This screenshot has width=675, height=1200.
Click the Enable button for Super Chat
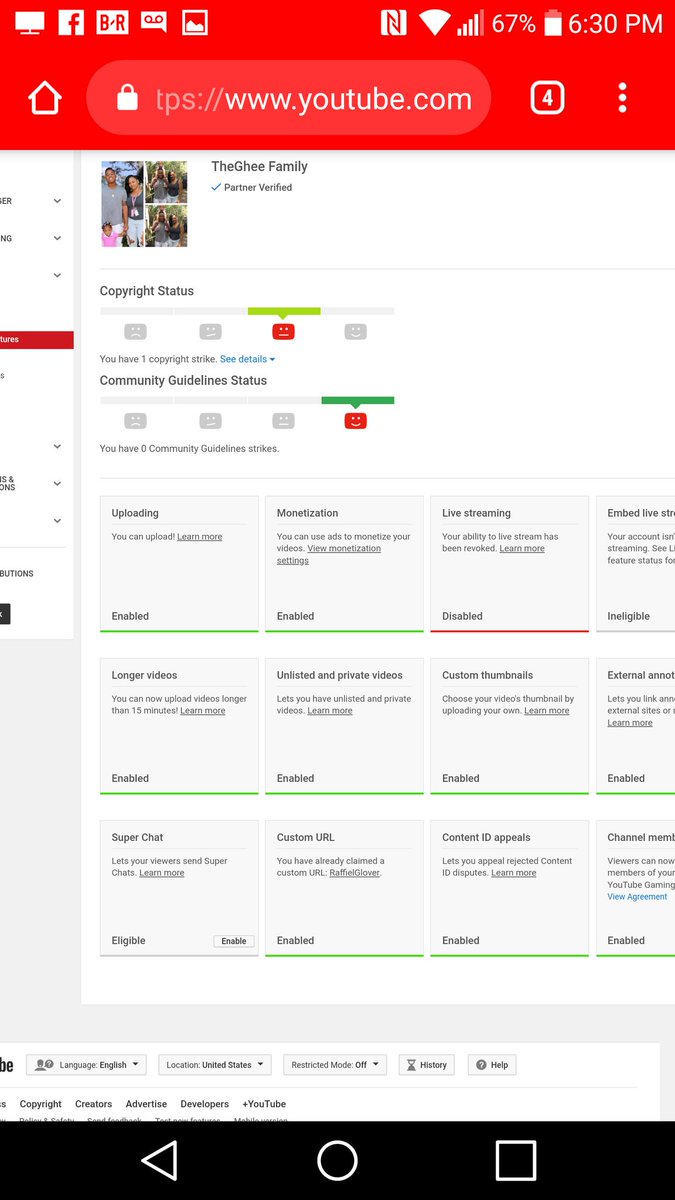point(234,941)
